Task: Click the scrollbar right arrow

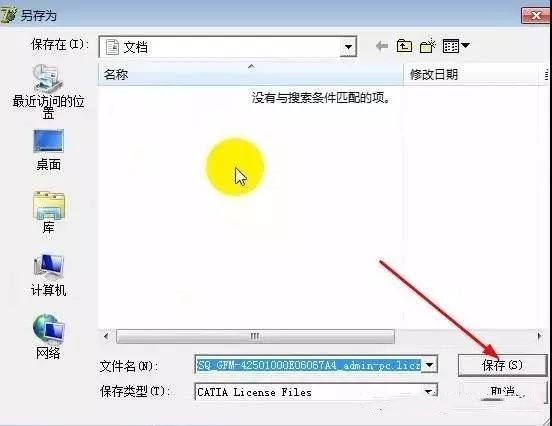Action: (x=539, y=336)
